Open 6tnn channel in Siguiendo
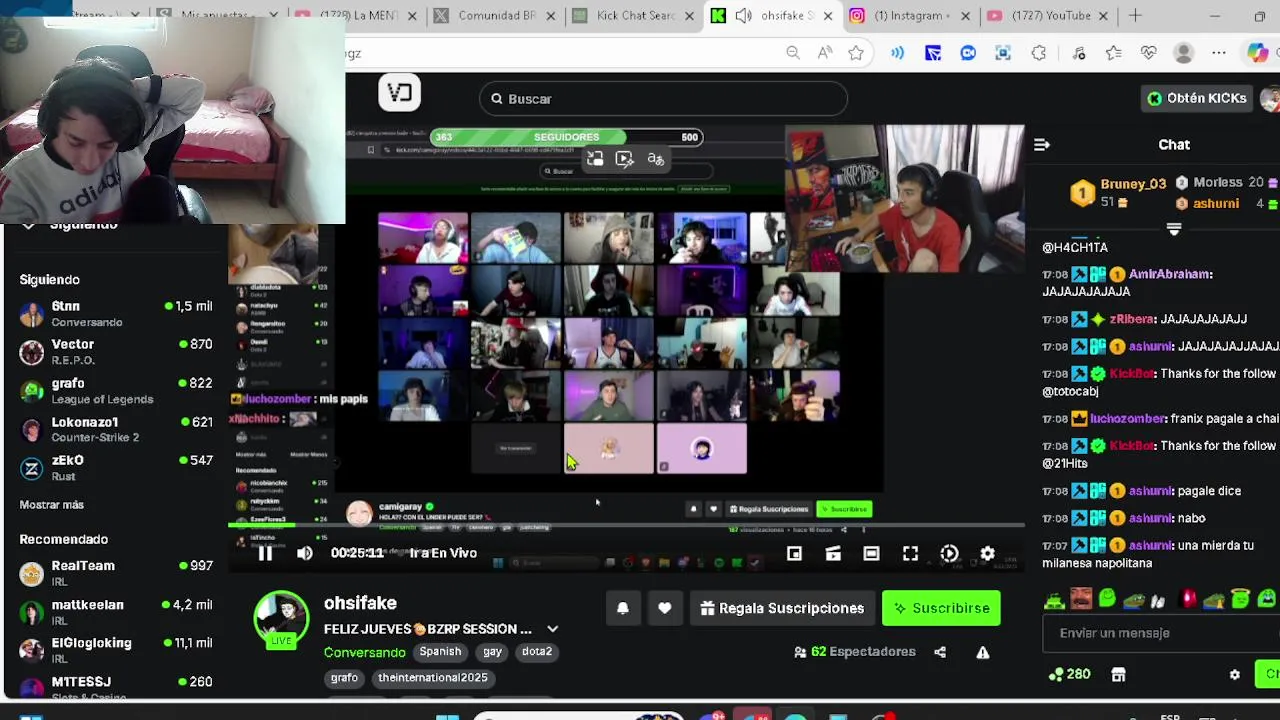The image size is (1280, 720). point(116,313)
